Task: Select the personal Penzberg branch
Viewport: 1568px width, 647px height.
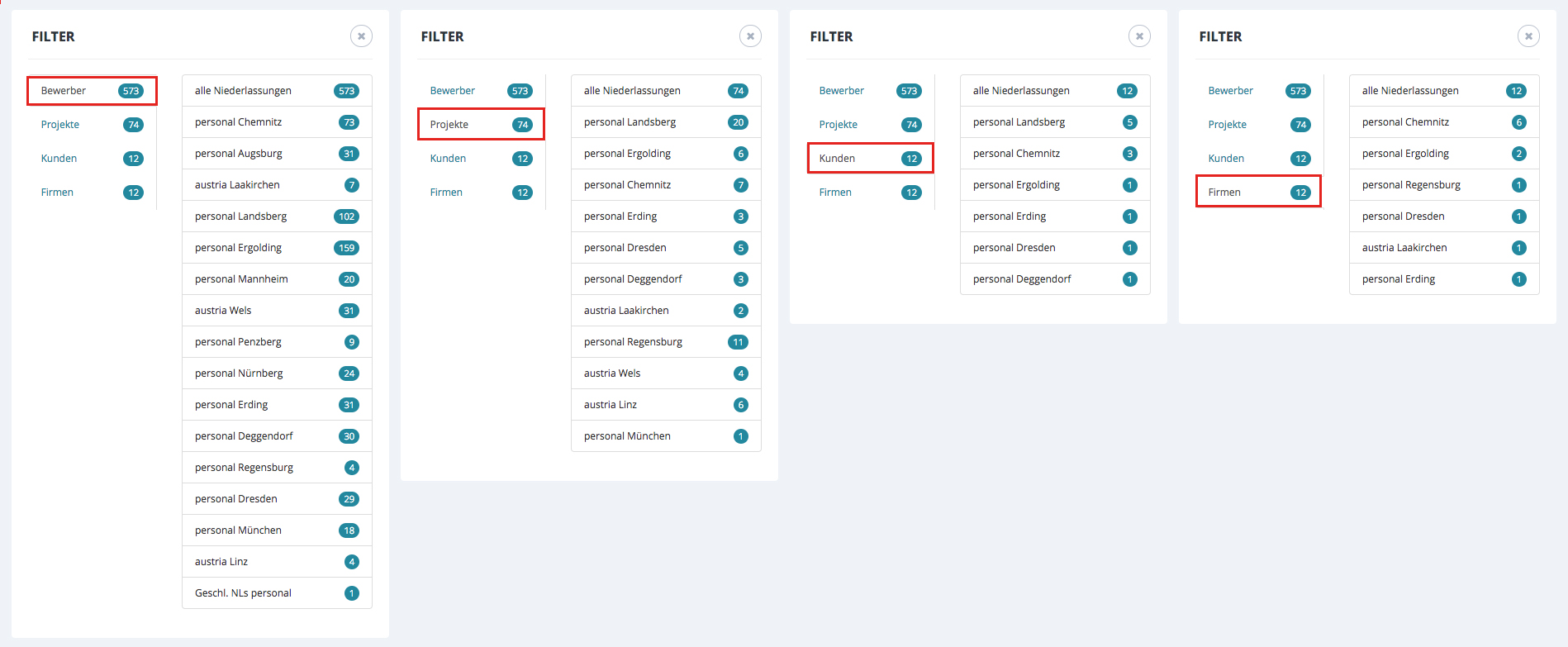Action: (277, 342)
